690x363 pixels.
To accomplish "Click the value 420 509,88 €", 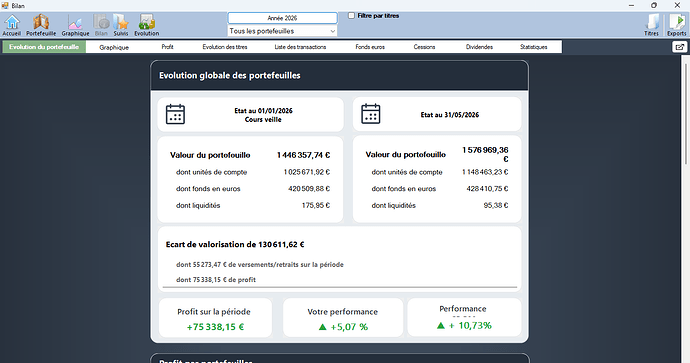I will pyautogui.click(x=309, y=189).
